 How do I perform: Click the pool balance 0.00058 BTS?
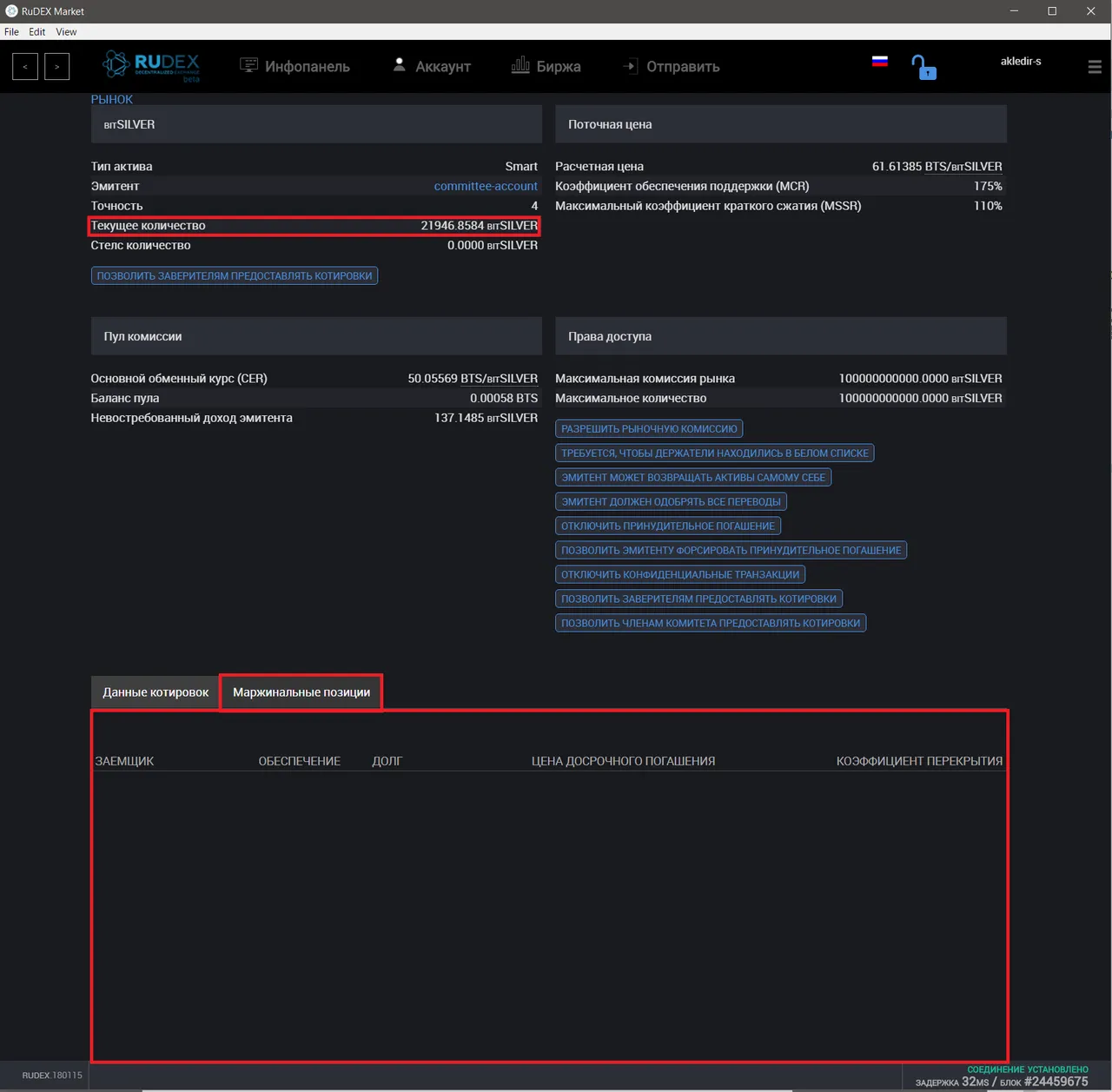point(504,399)
